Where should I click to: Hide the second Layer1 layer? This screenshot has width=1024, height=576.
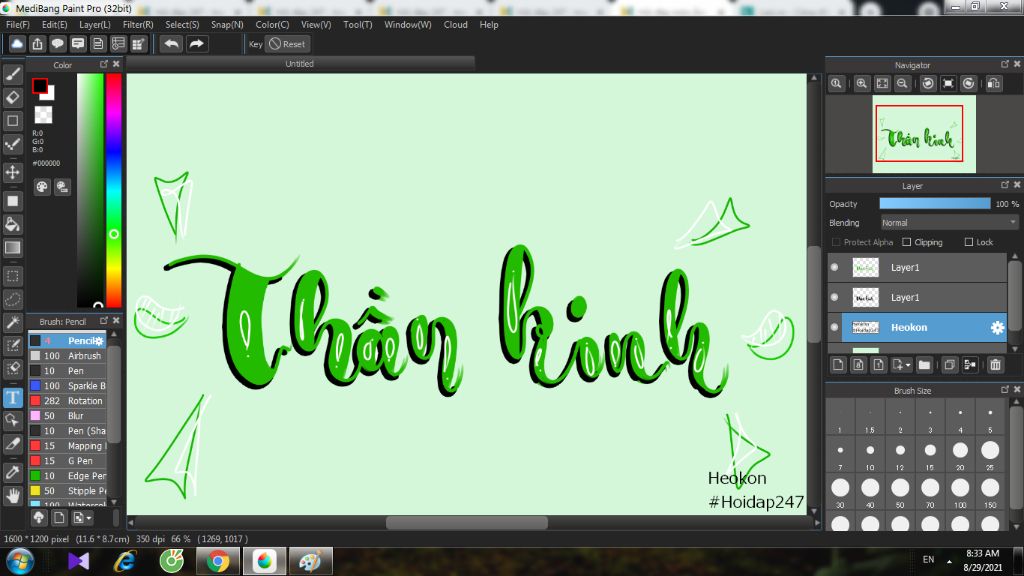(835, 297)
